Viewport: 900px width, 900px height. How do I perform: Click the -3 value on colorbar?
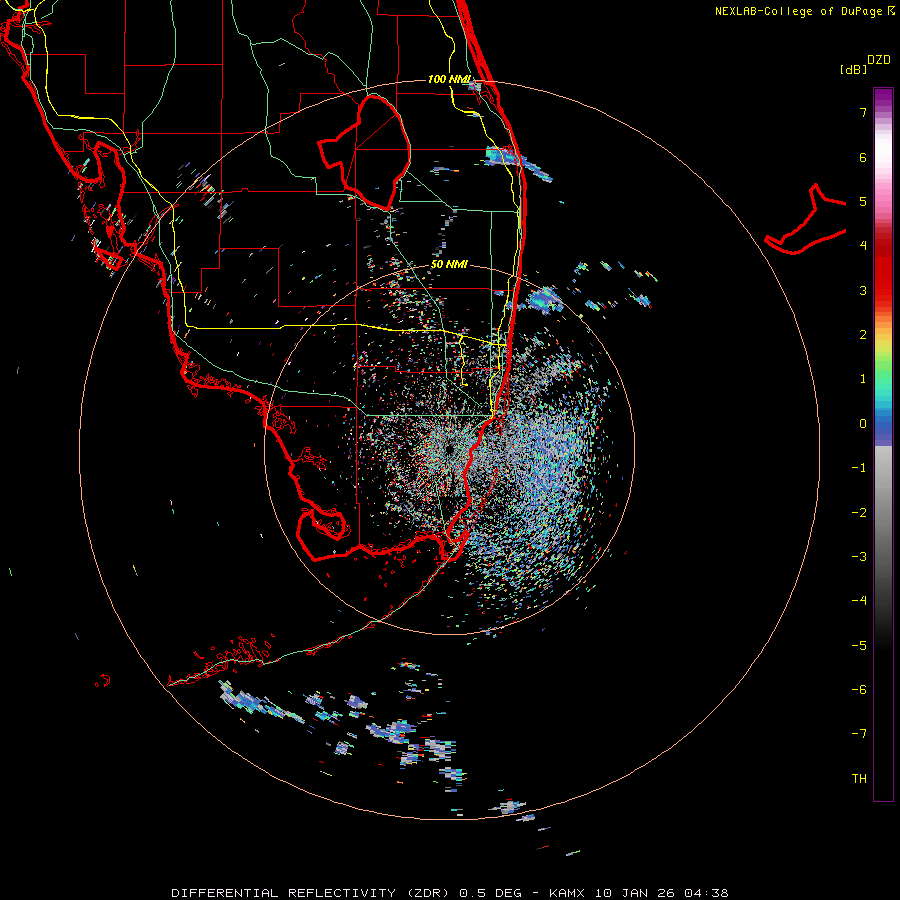pos(859,557)
